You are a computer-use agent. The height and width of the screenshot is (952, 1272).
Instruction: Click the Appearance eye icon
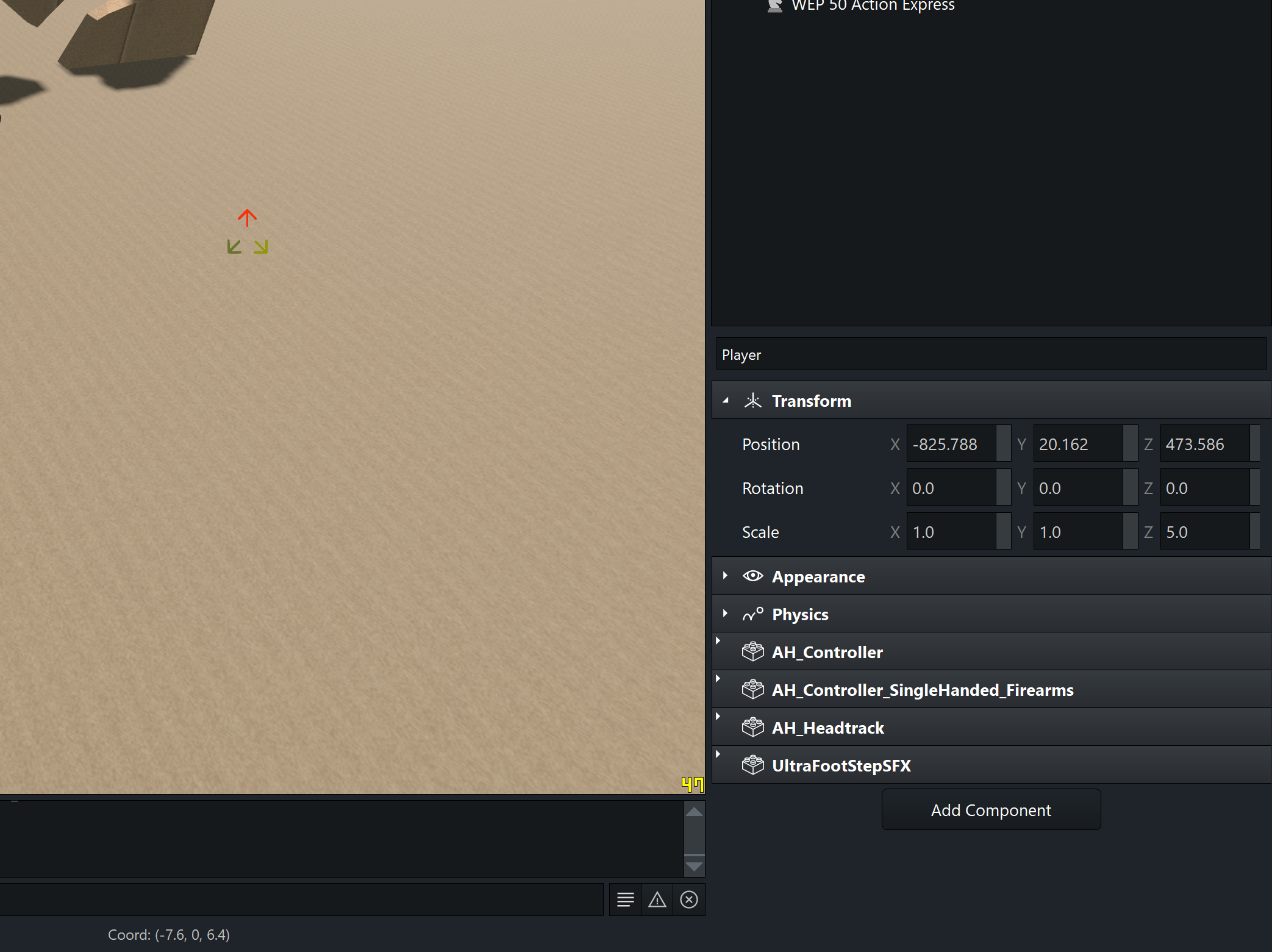(753, 576)
